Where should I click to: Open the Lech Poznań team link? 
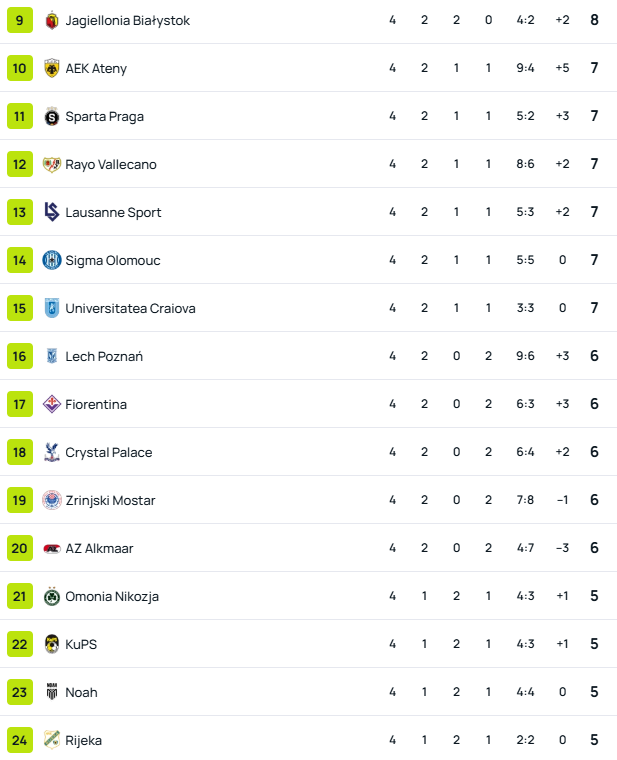104,357
